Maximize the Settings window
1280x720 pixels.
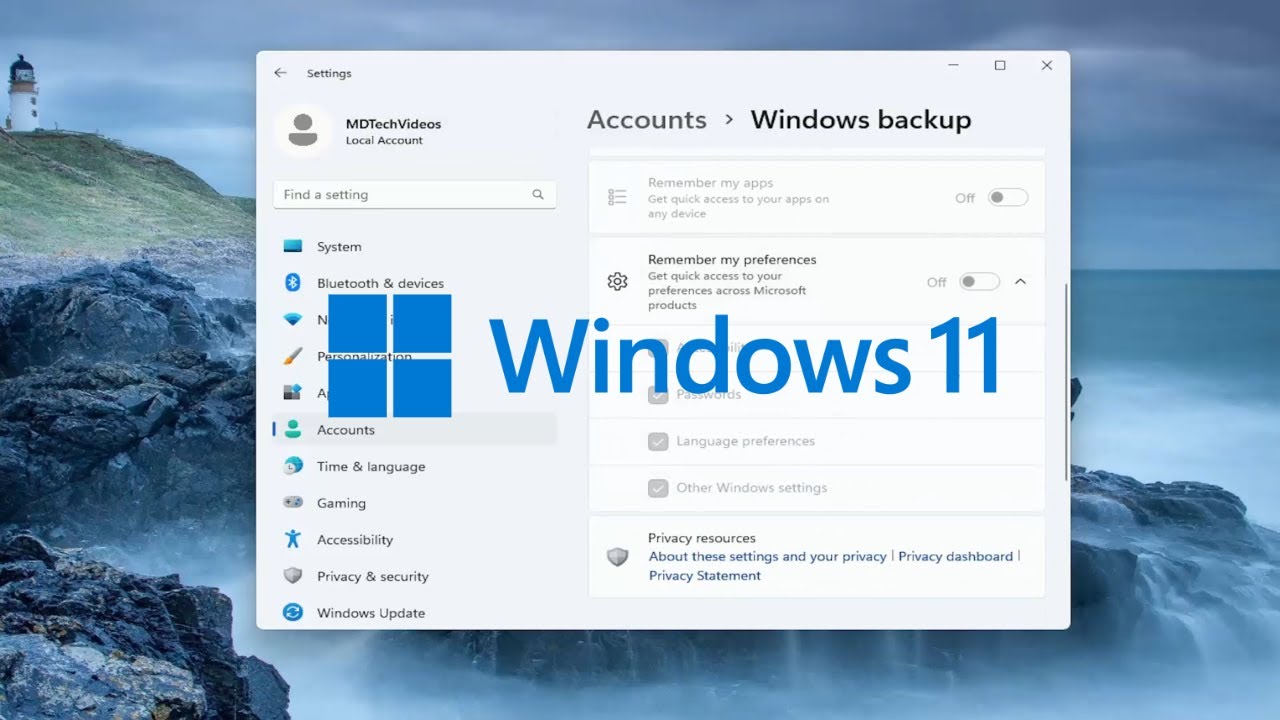click(1000, 66)
